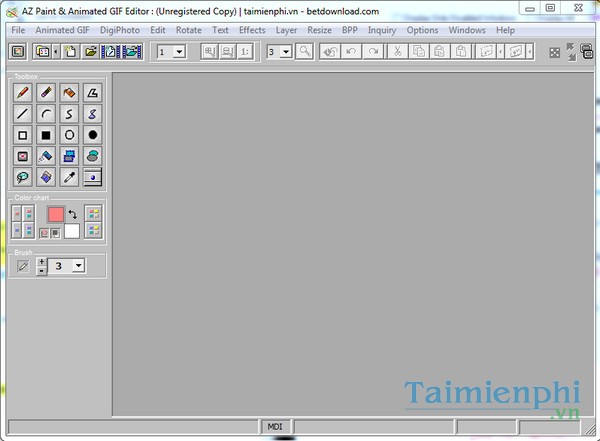Click the Copy button
Screen dimensions: 600x441
click(419, 51)
